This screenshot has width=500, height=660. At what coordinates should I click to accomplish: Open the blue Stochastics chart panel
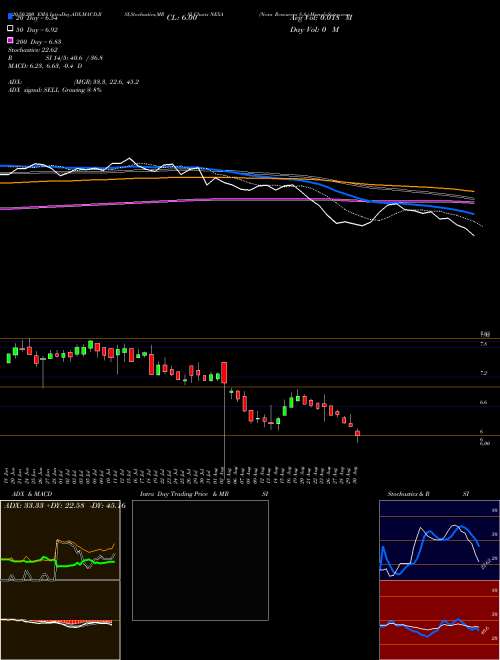click(x=439, y=540)
